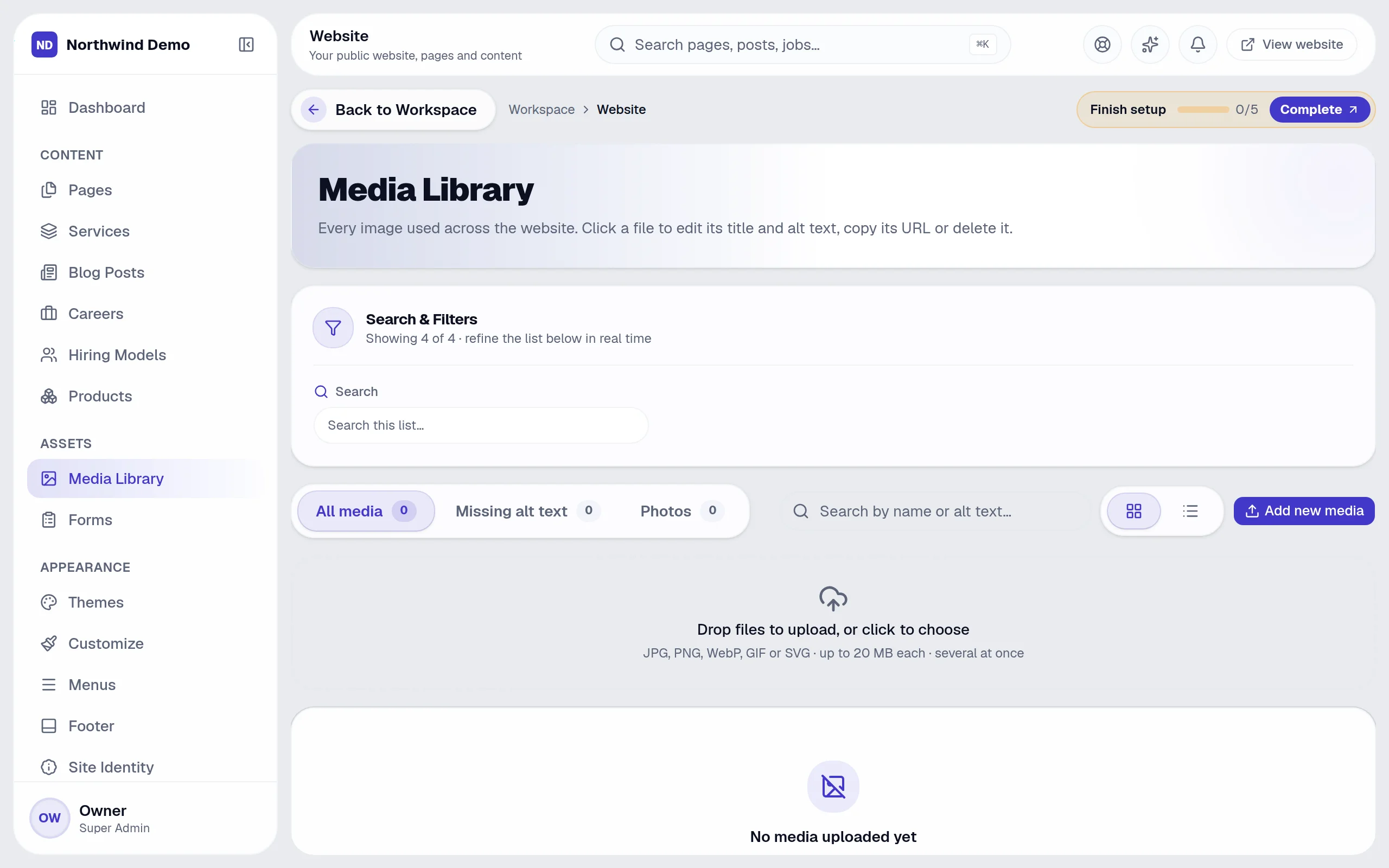
Task: Switch to grid view
Action: pos(1133,511)
